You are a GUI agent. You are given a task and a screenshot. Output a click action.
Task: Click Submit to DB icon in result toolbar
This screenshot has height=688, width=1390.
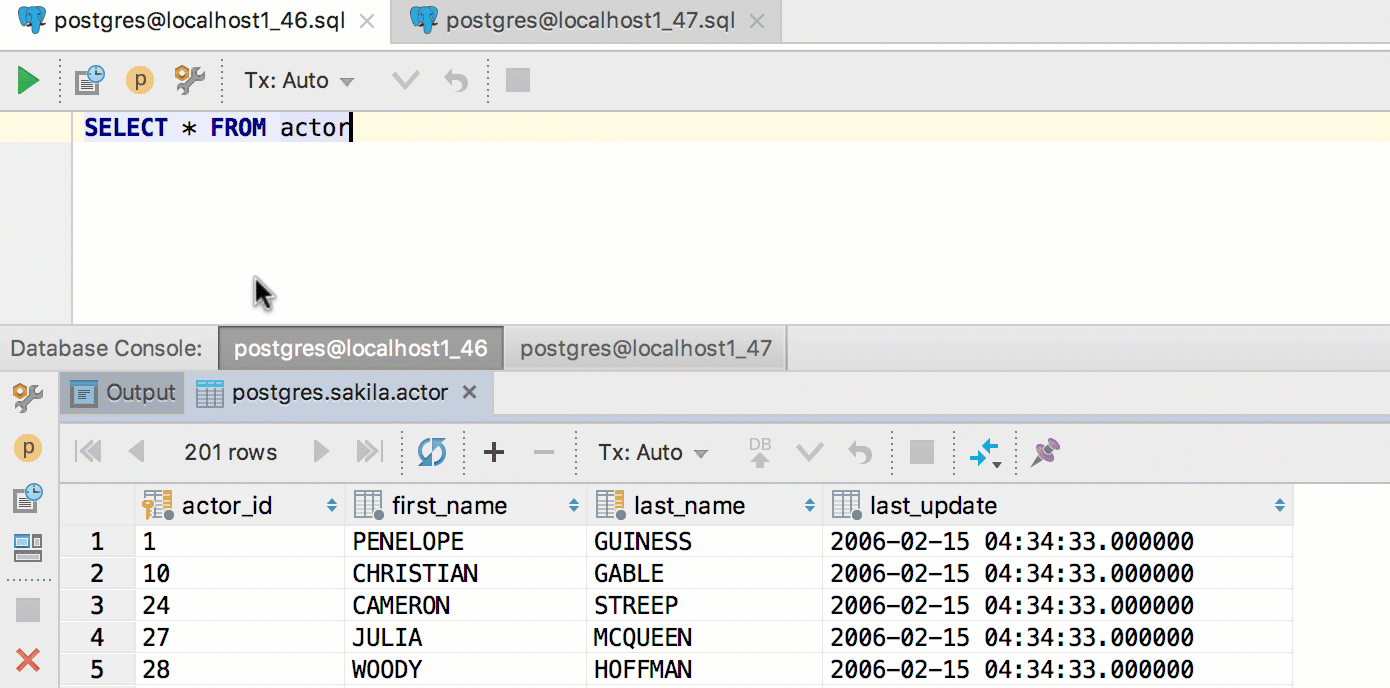(x=760, y=452)
